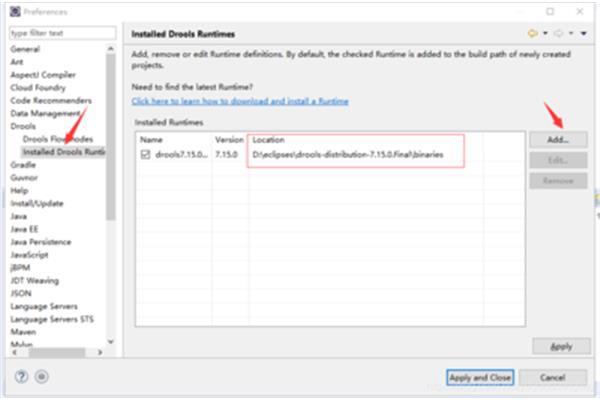Click the help question mark icon

[x=21, y=377]
